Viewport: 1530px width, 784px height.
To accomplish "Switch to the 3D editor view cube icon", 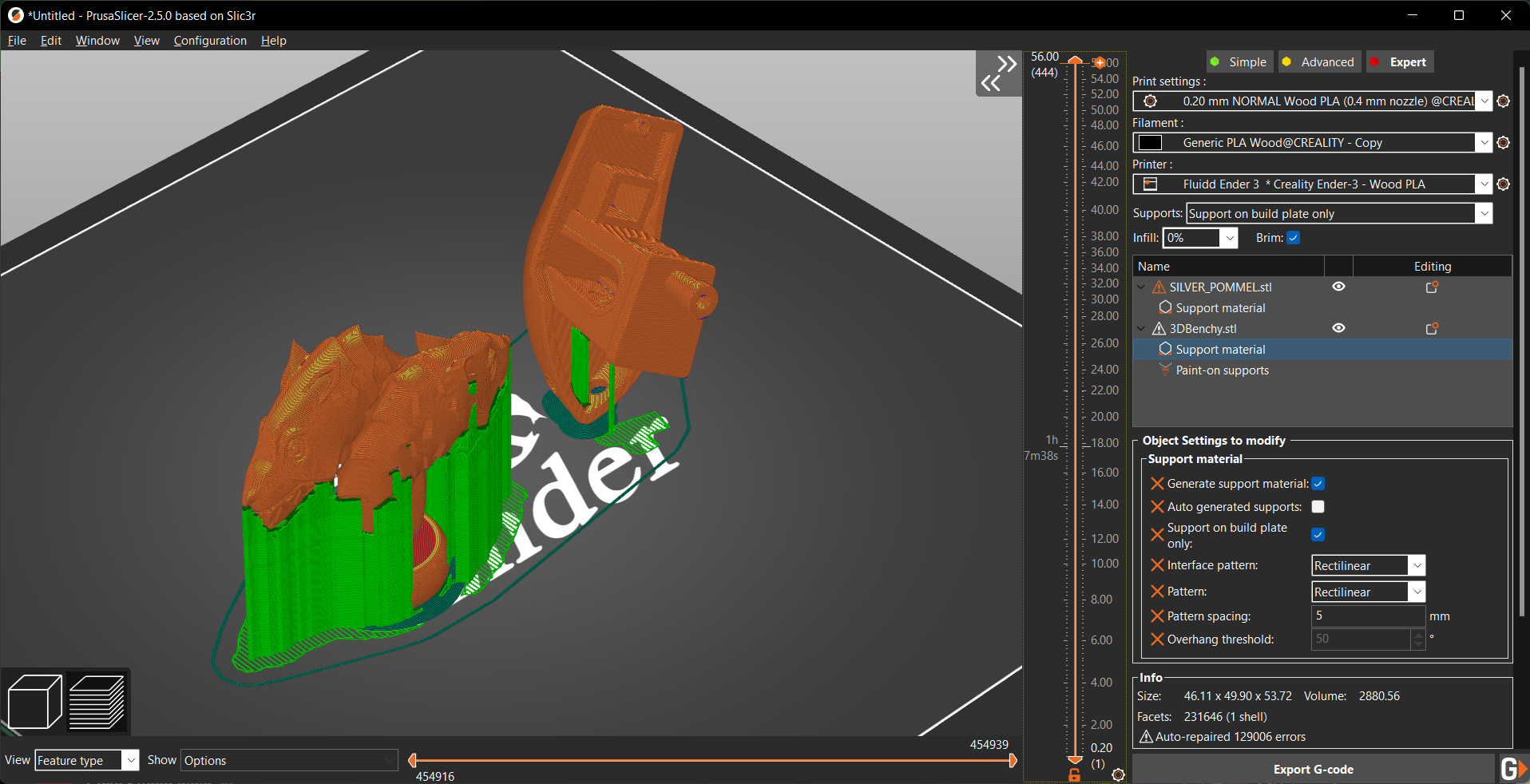I will (x=35, y=702).
